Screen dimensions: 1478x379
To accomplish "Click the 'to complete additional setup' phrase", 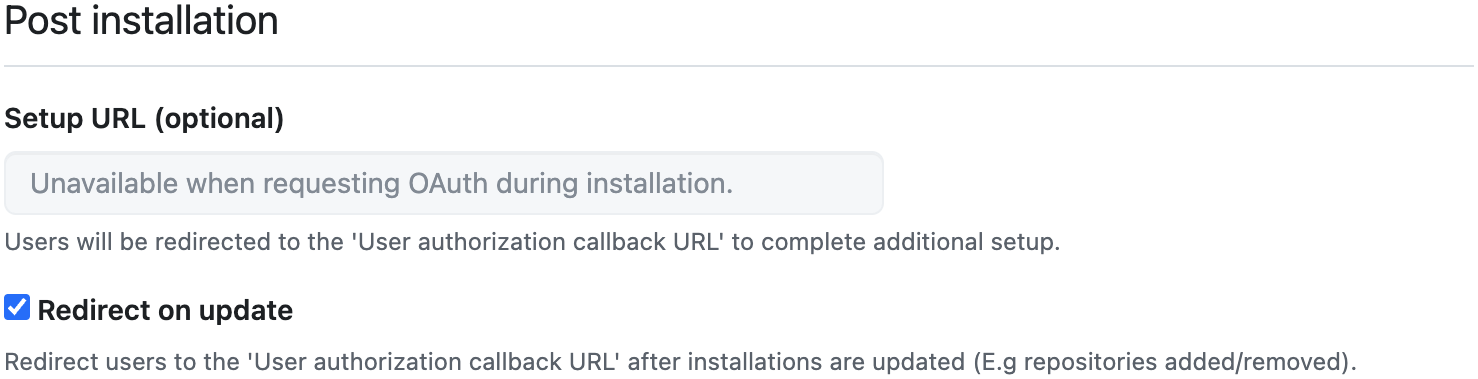I will [x=895, y=242].
